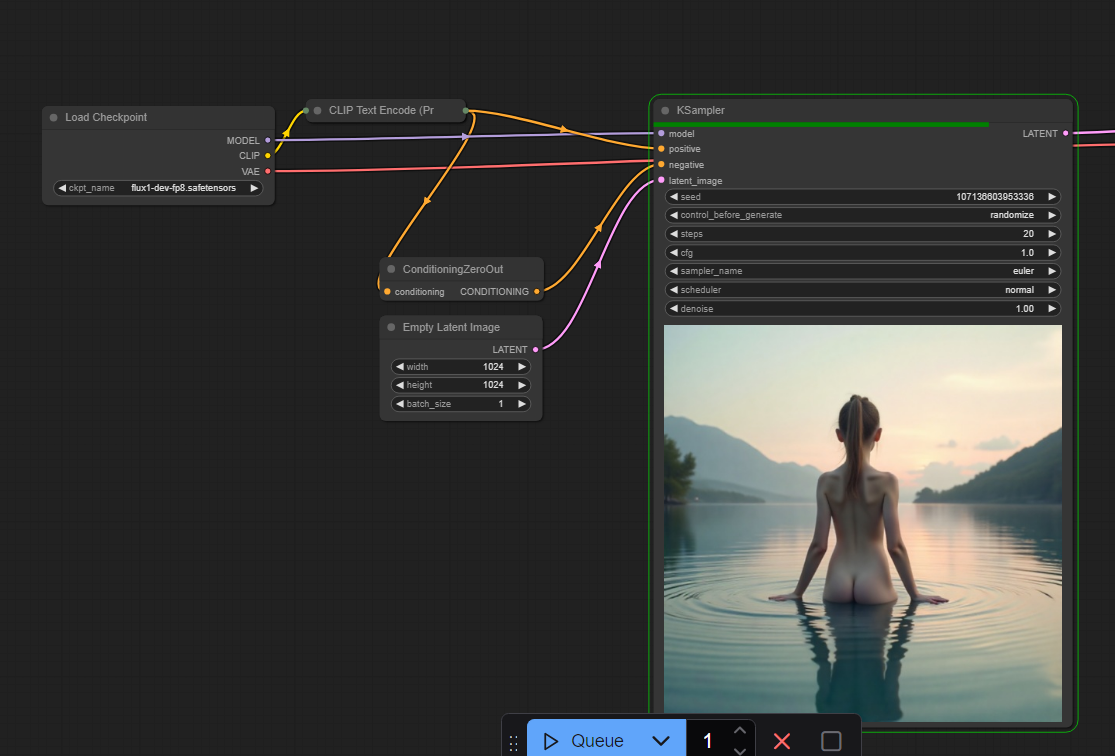Viewport: 1115px width, 756px height.
Task: Open the ckpt_name flux1-dev-fp8.safetensors selector
Action: [x=158, y=188]
